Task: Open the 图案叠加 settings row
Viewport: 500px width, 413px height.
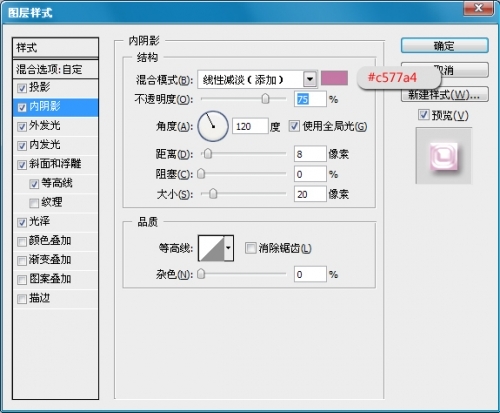Action: click(55, 279)
